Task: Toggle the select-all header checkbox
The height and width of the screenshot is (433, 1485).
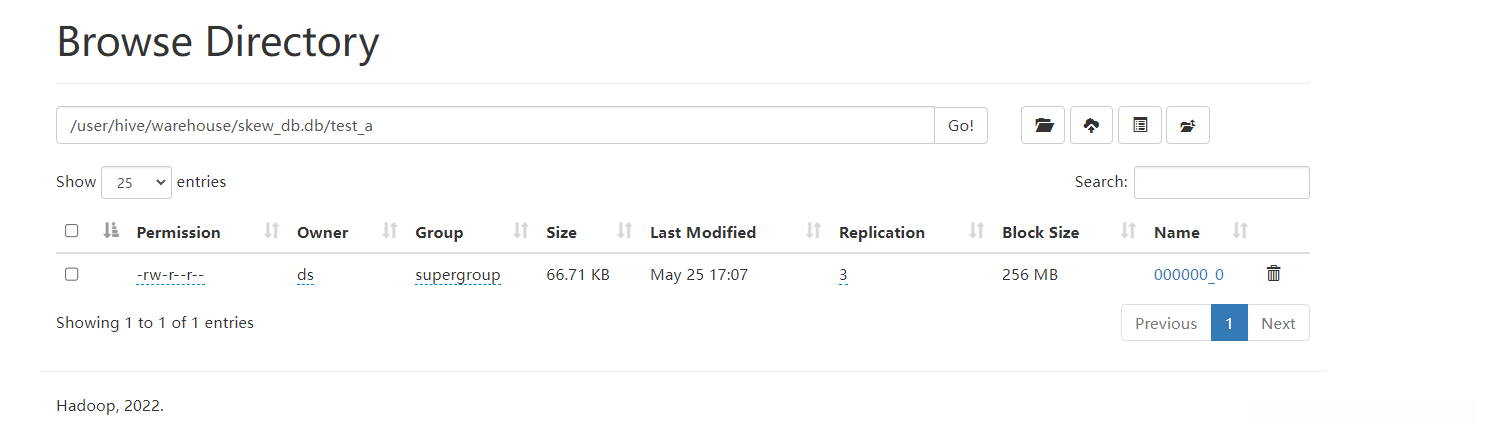Action: coord(71,231)
